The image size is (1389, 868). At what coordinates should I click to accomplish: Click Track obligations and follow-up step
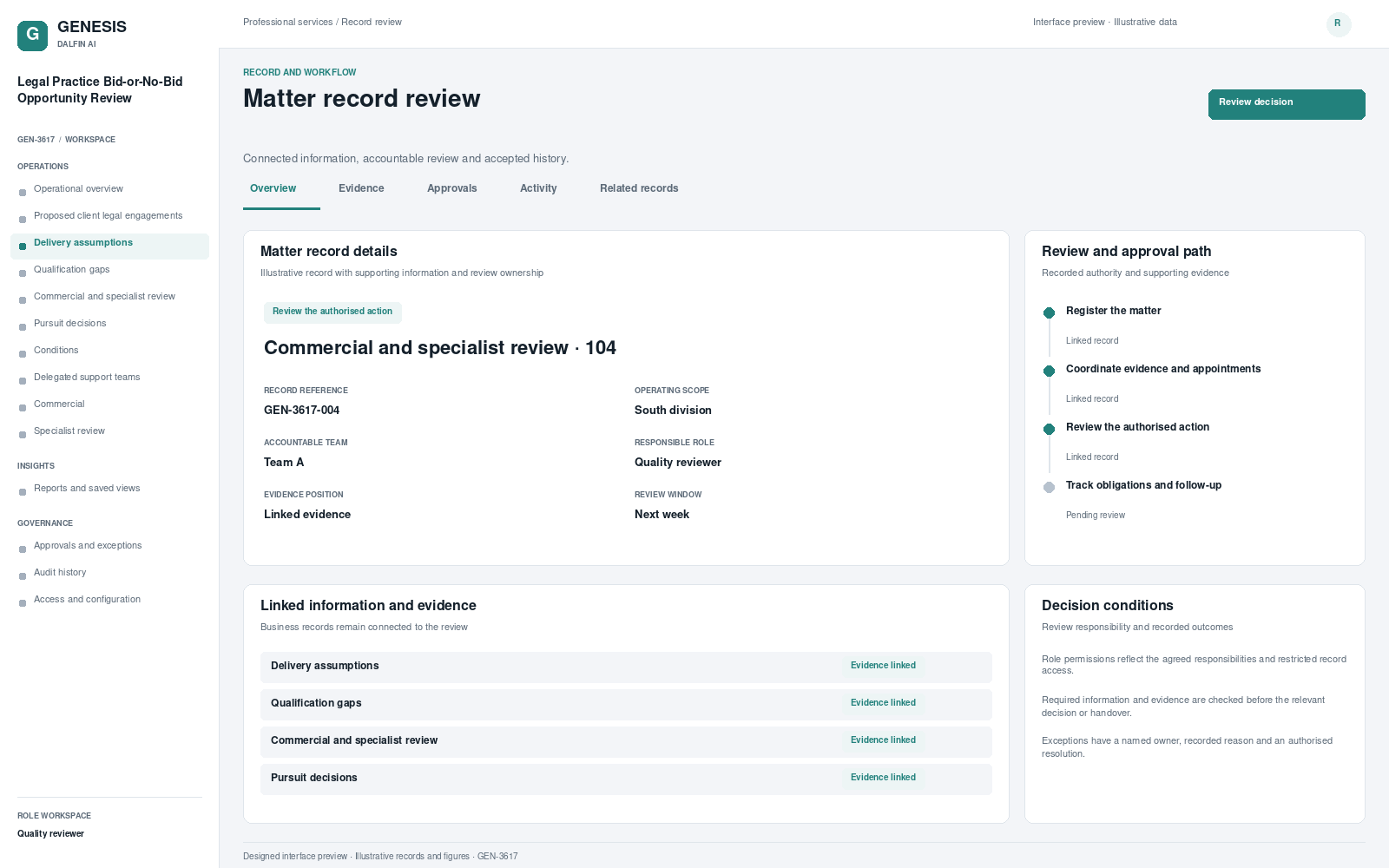[x=1143, y=485]
